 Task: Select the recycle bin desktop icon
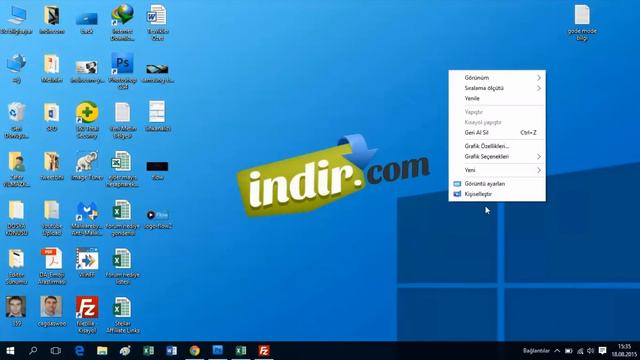coord(17,120)
